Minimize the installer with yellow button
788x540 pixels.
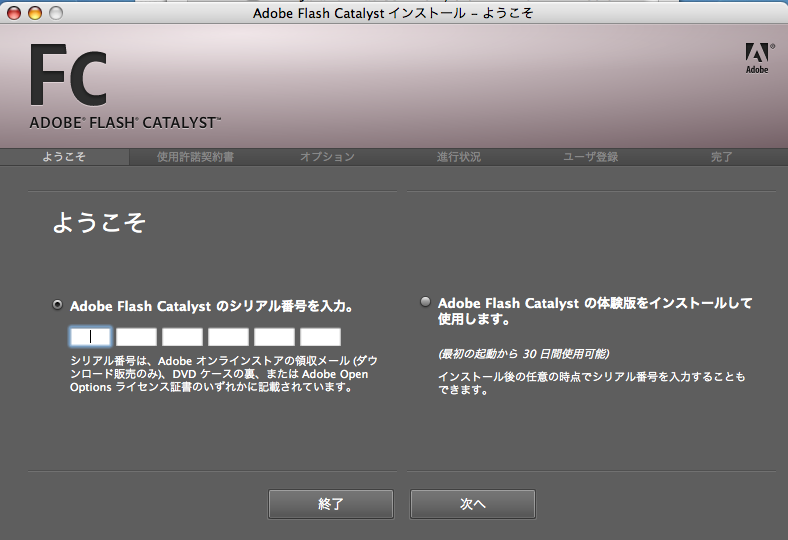pos(35,13)
